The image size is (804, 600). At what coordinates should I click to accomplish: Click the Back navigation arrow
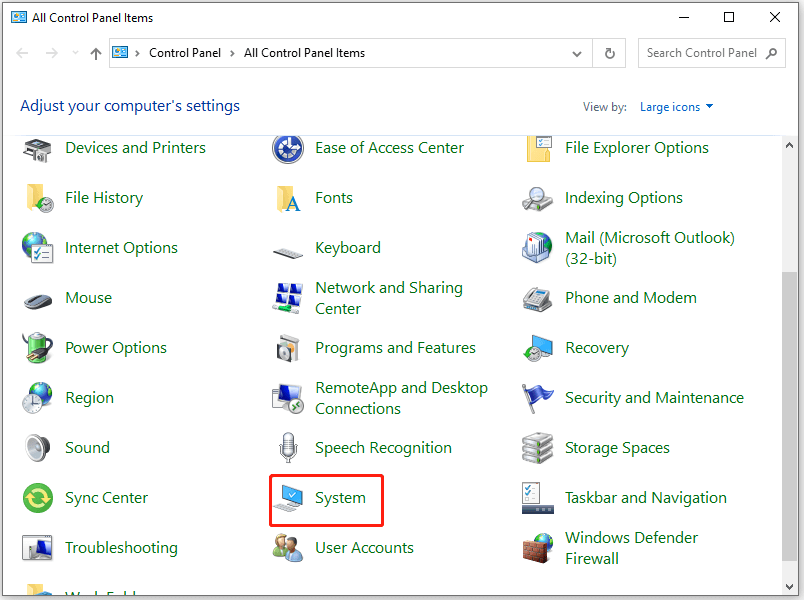[22, 53]
